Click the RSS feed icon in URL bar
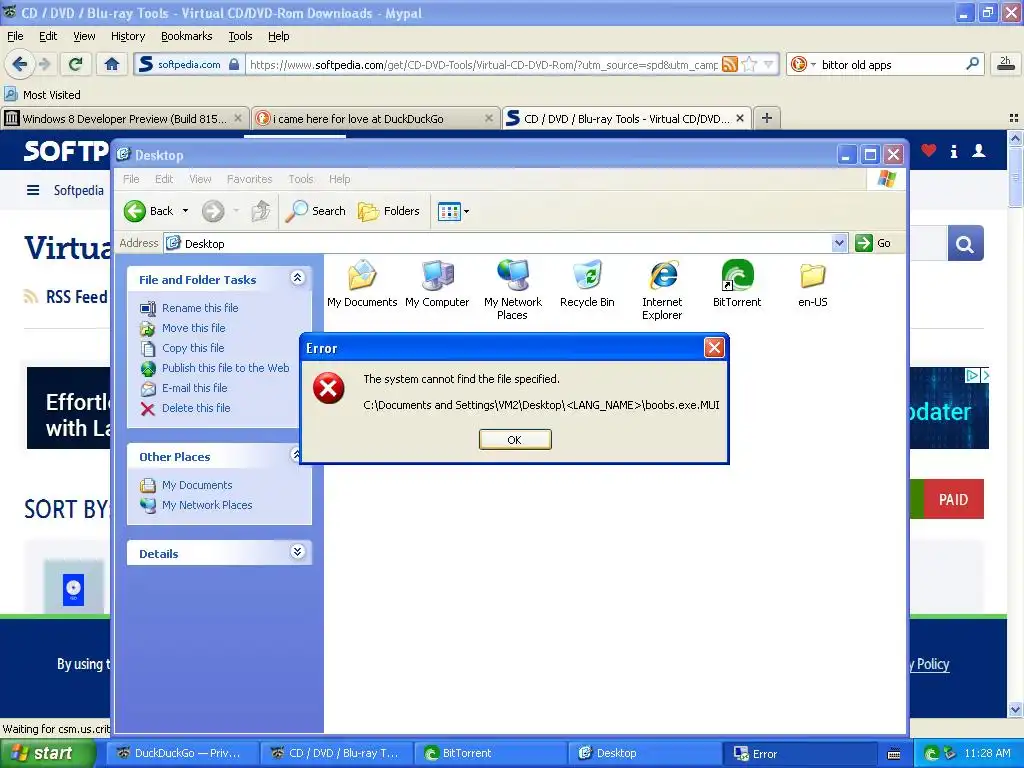Screen dimensions: 1024x768 coord(730,64)
